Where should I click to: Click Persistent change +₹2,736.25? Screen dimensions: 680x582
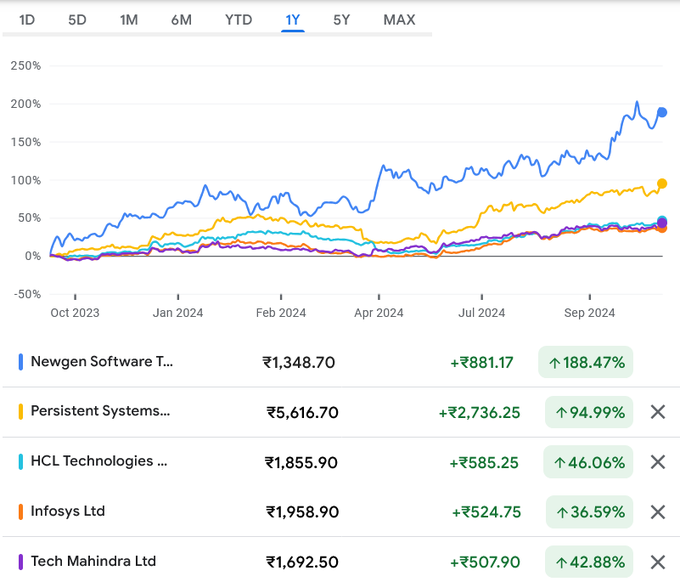(x=479, y=412)
